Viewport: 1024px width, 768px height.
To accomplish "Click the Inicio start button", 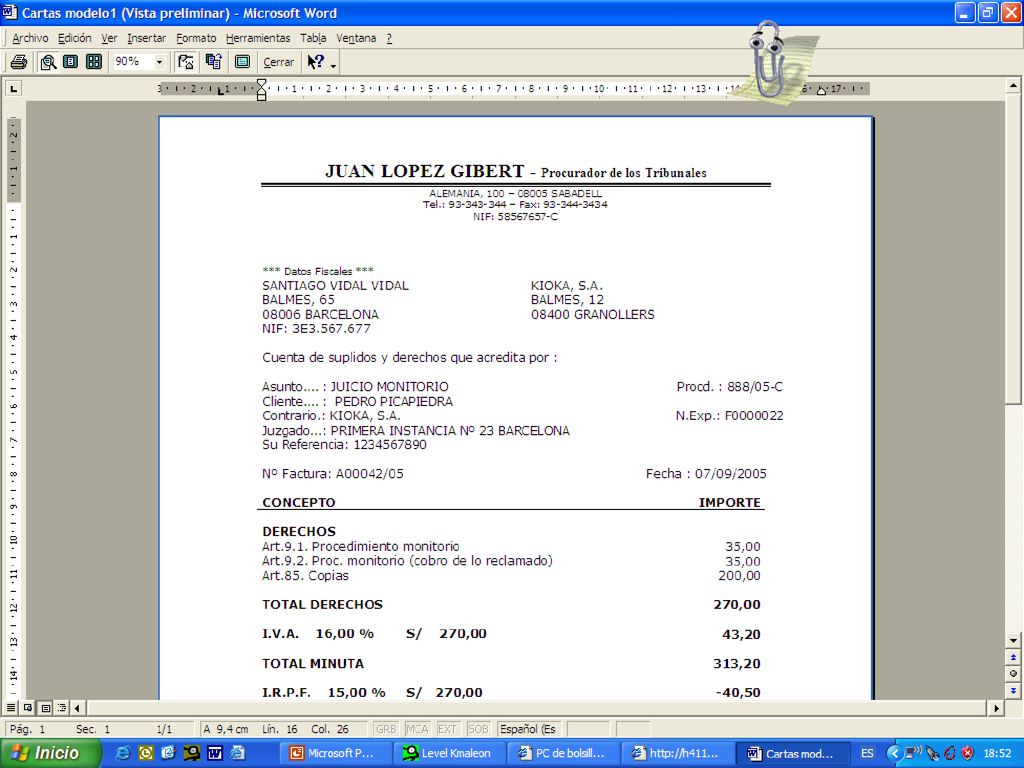I will pyautogui.click(x=49, y=753).
